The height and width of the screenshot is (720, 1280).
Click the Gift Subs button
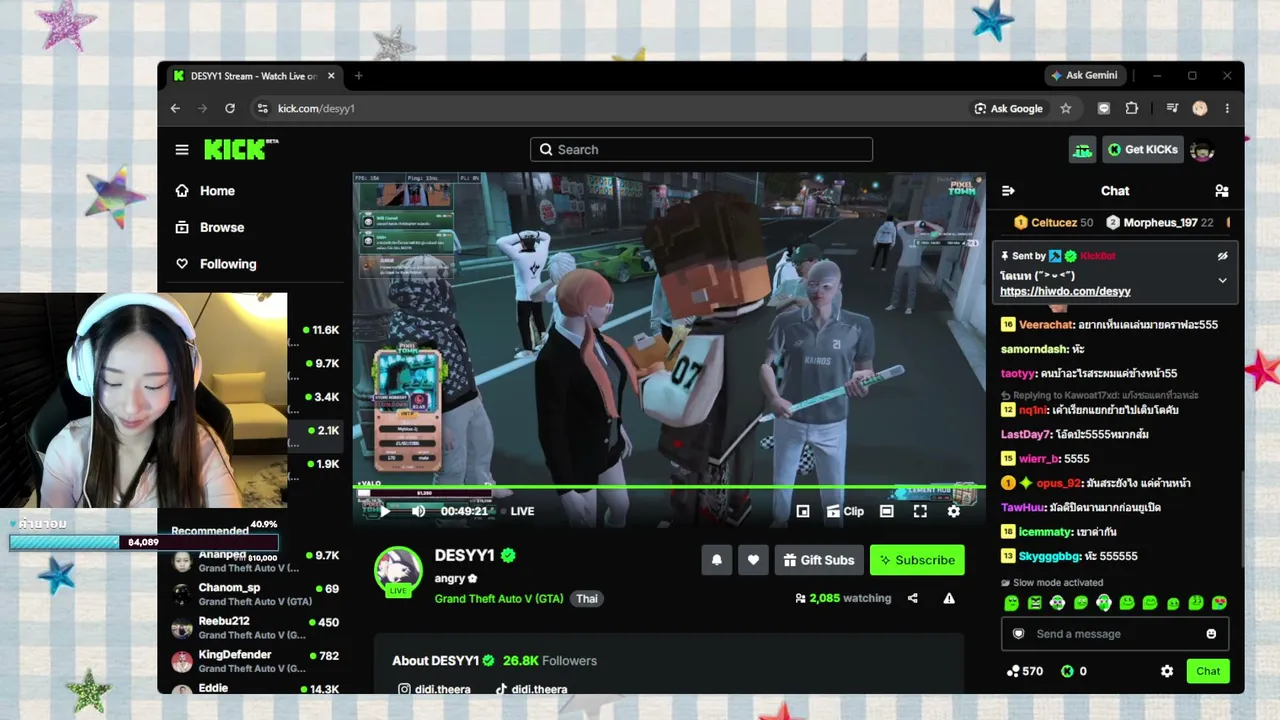click(x=819, y=560)
